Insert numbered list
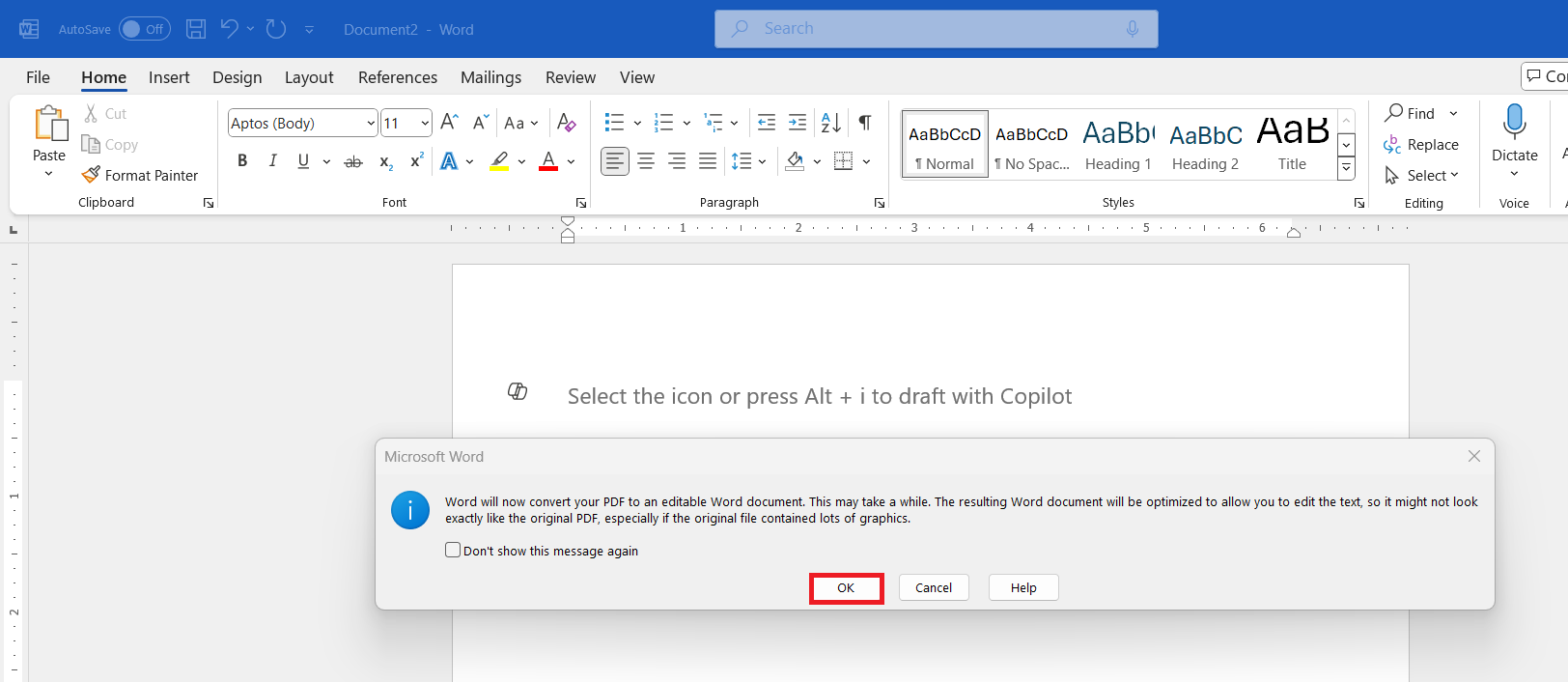This screenshot has height=682, width=1568. (x=663, y=123)
